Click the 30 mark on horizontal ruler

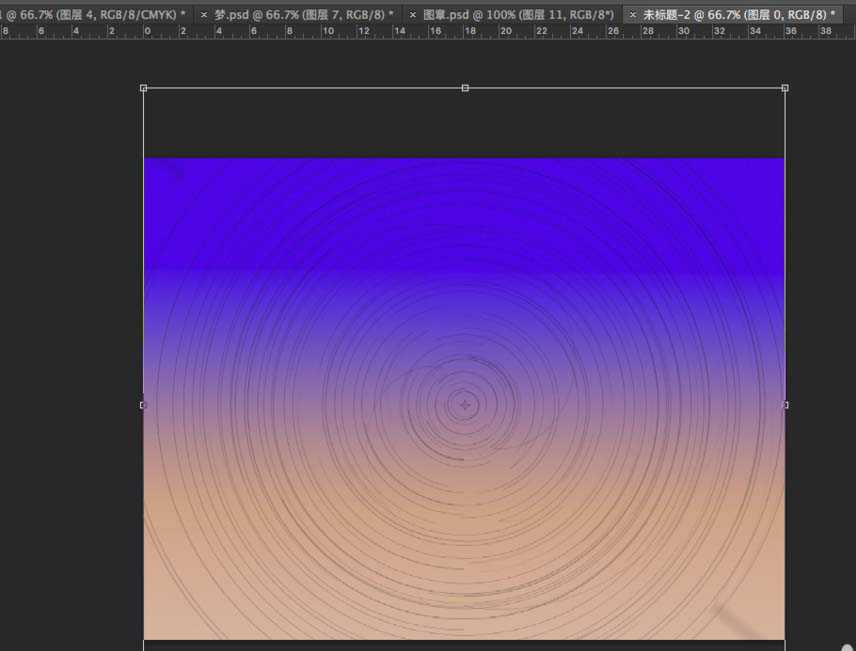[684, 32]
